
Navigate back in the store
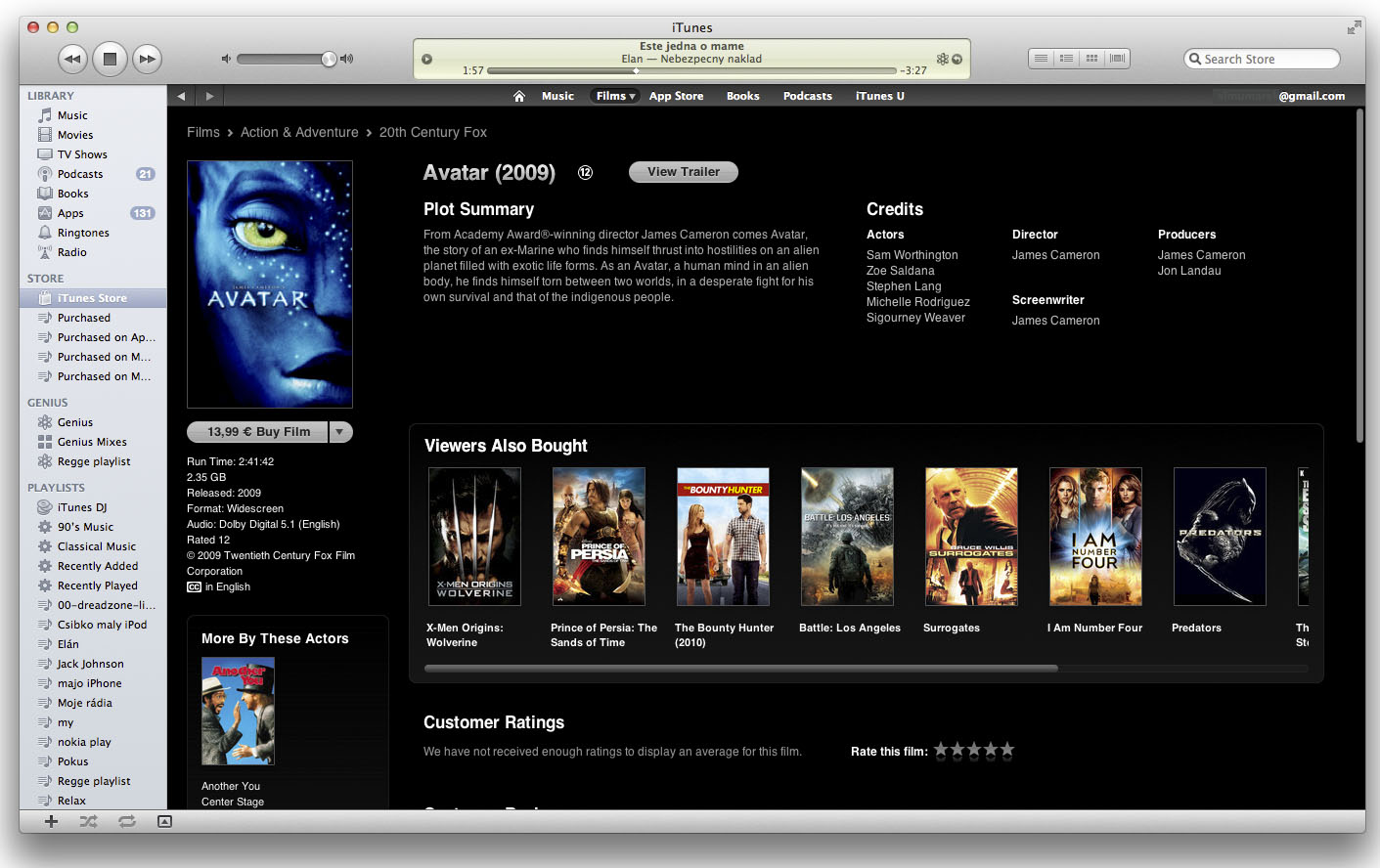(x=181, y=96)
